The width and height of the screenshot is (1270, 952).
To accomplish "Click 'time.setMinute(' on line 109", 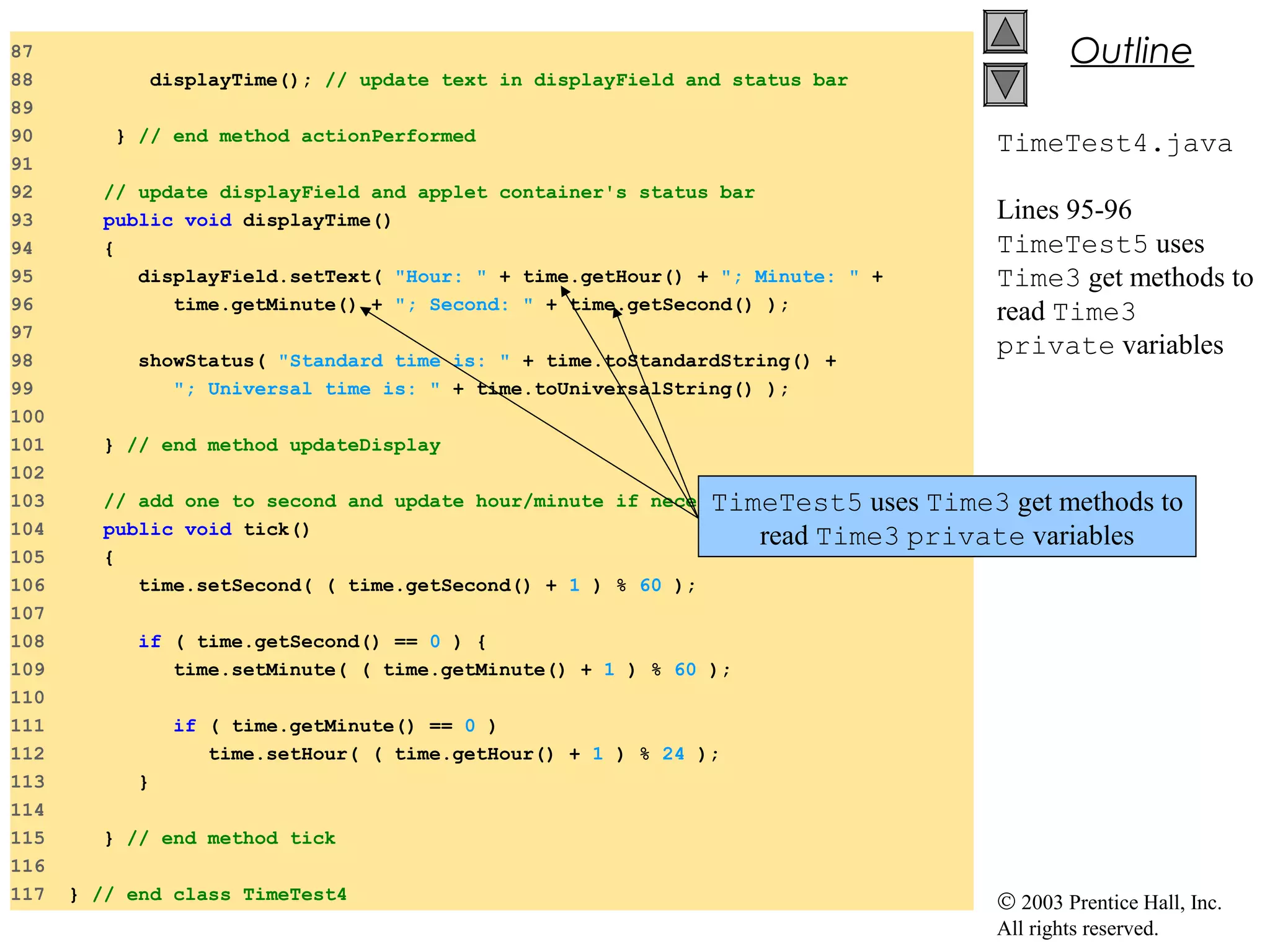I will (260, 670).
